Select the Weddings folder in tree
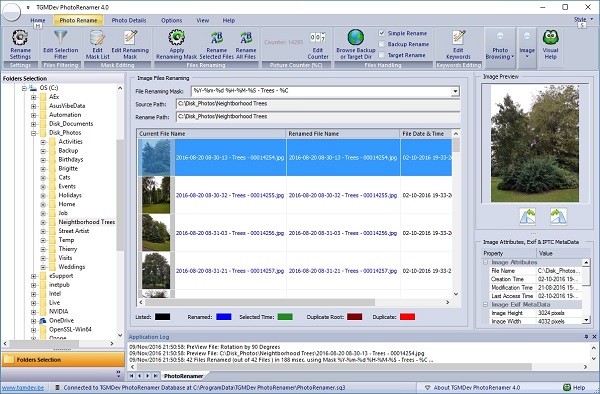This screenshot has height=394, width=600. (x=72, y=267)
